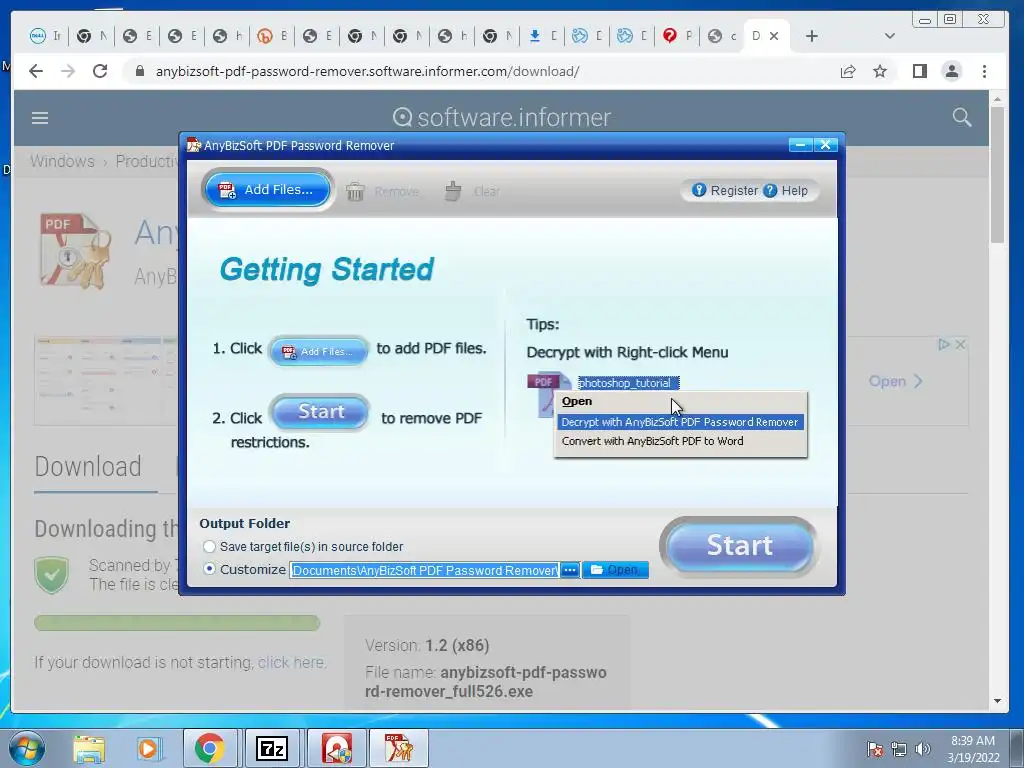Click the green download progress bar

point(177,622)
